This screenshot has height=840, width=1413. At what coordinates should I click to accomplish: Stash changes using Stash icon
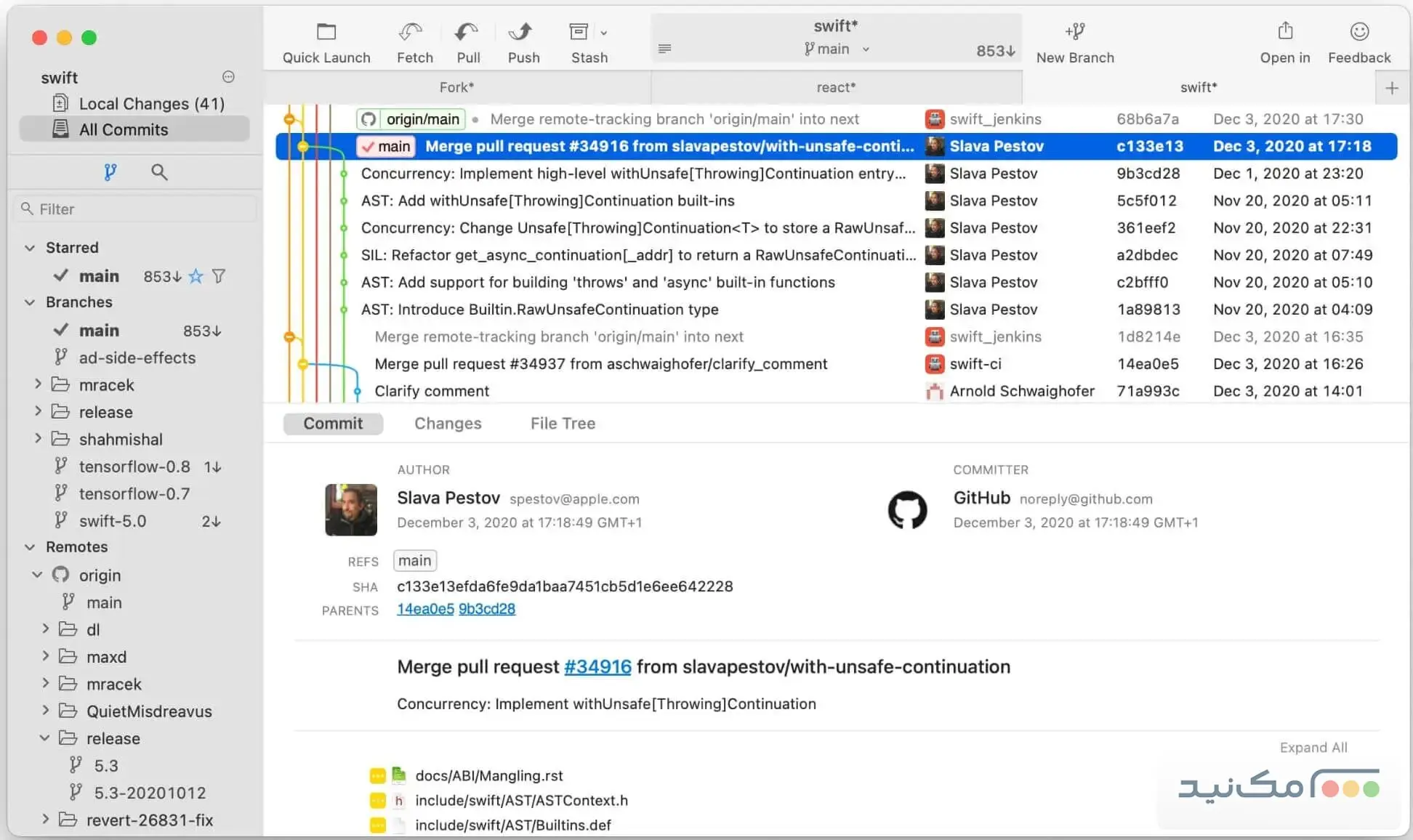pos(579,32)
